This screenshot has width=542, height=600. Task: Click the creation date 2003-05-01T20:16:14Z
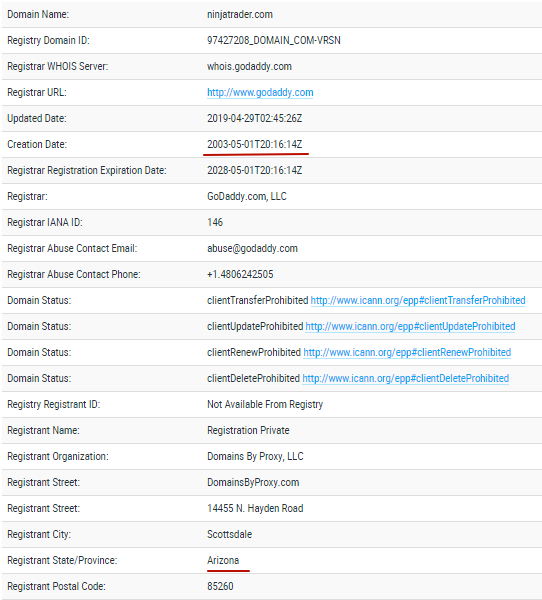coord(255,144)
